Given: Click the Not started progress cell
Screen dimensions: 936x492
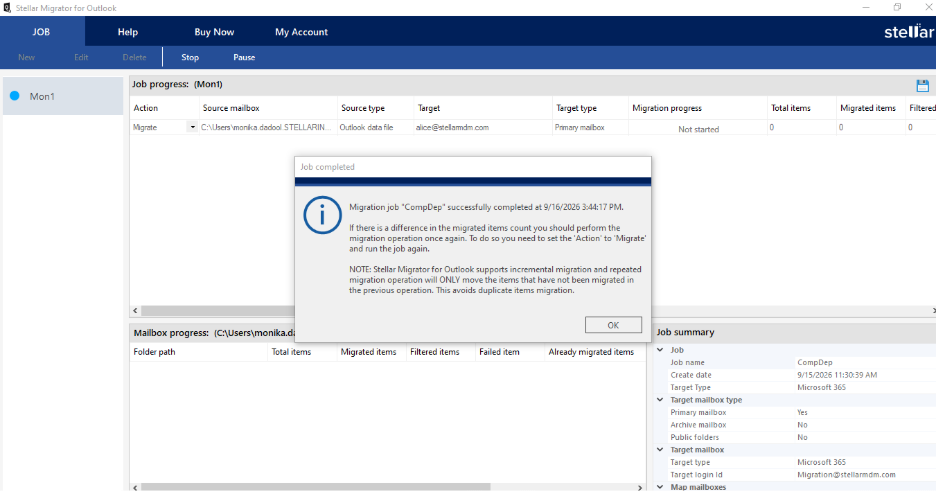Looking at the screenshot, I should click(x=697, y=128).
